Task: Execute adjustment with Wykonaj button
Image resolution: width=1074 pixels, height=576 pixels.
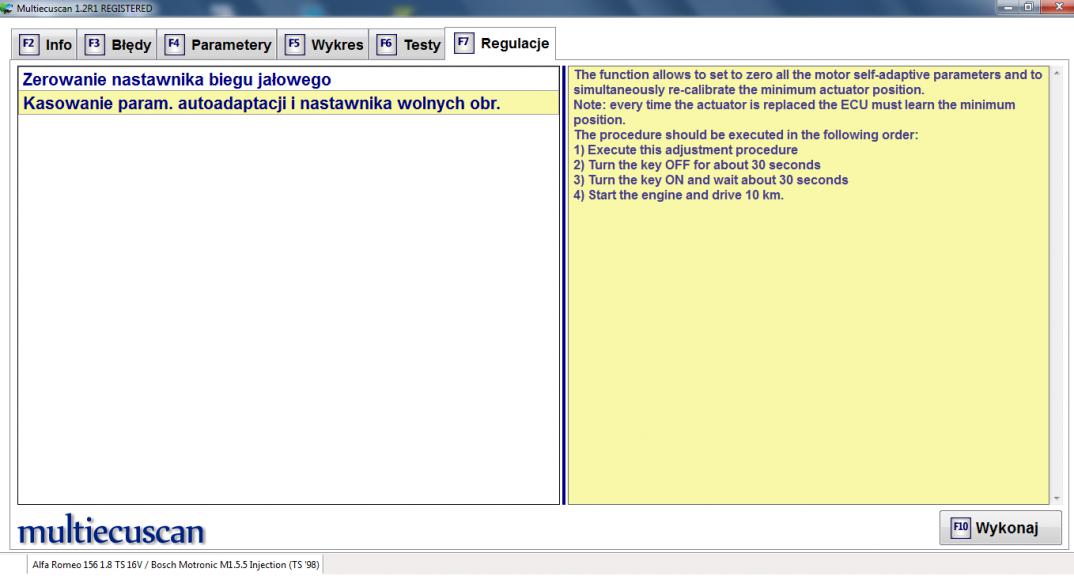Action: (x=1000, y=527)
